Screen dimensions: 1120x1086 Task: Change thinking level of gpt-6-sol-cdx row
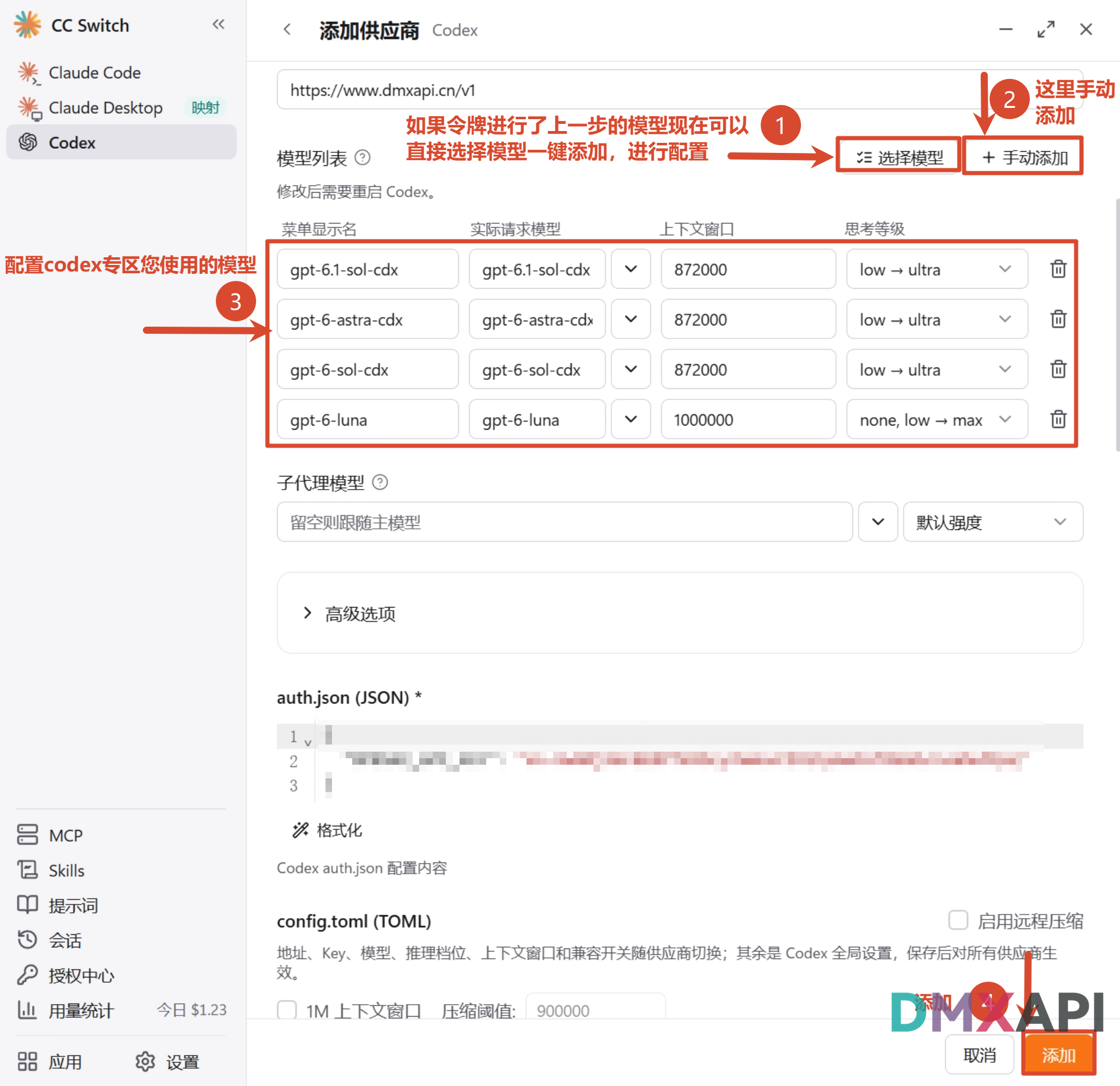(937, 369)
